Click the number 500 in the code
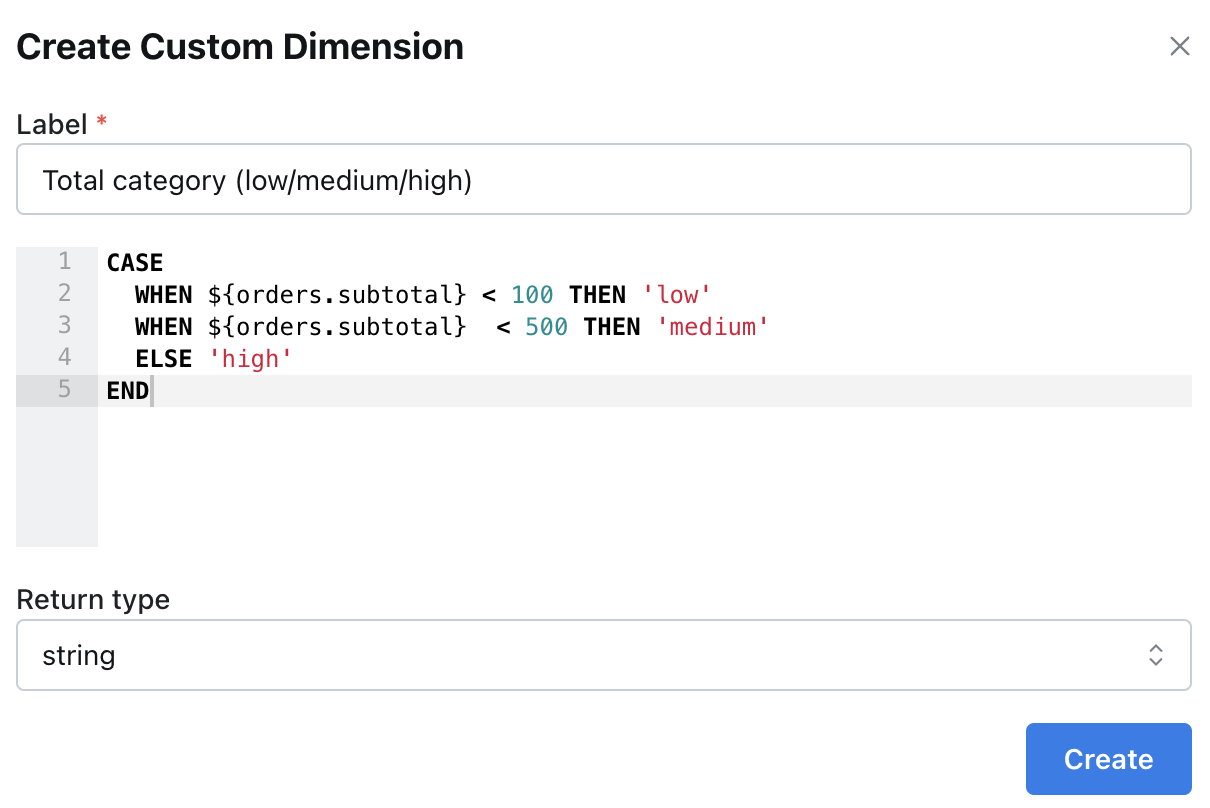Viewport: 1210px width, 808px height. pos(546,327)
